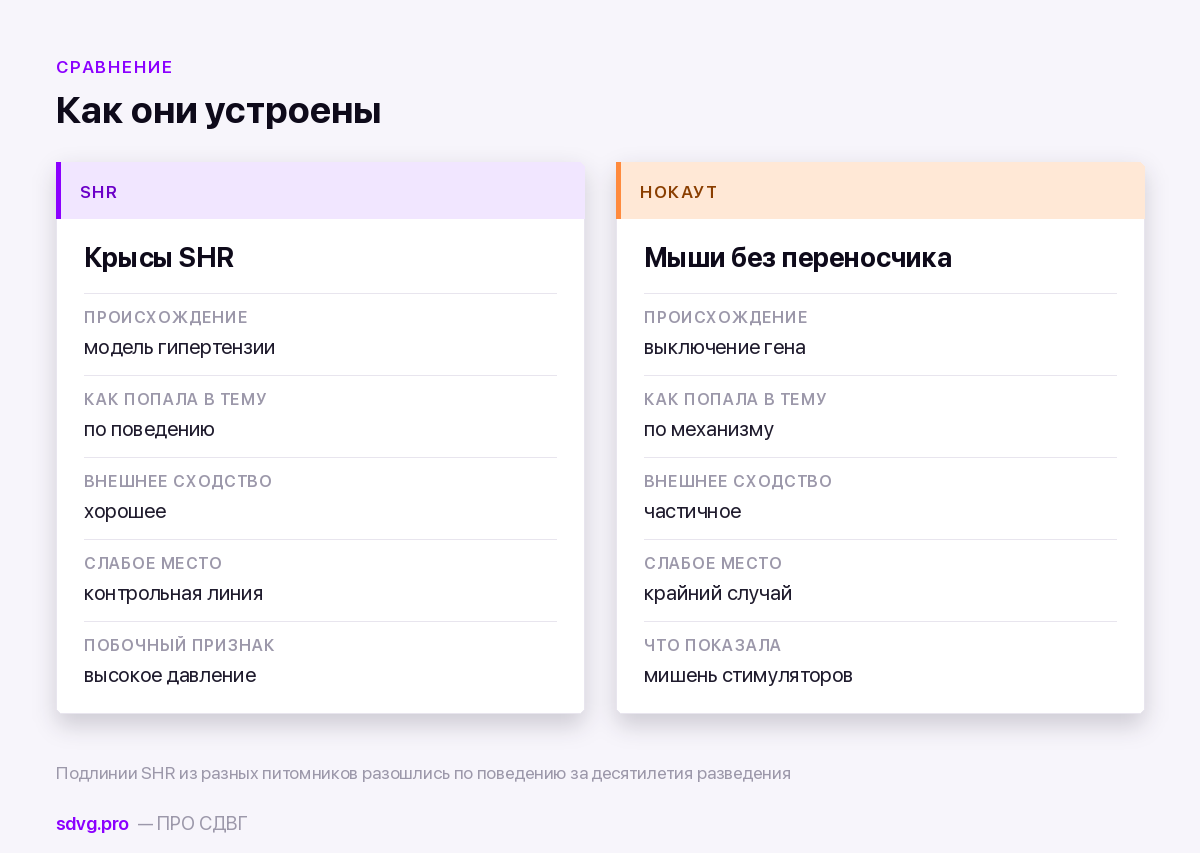Click the value 'выключение гена'
This screenshot has width=1200, height=853.
[x=725, y=348]
